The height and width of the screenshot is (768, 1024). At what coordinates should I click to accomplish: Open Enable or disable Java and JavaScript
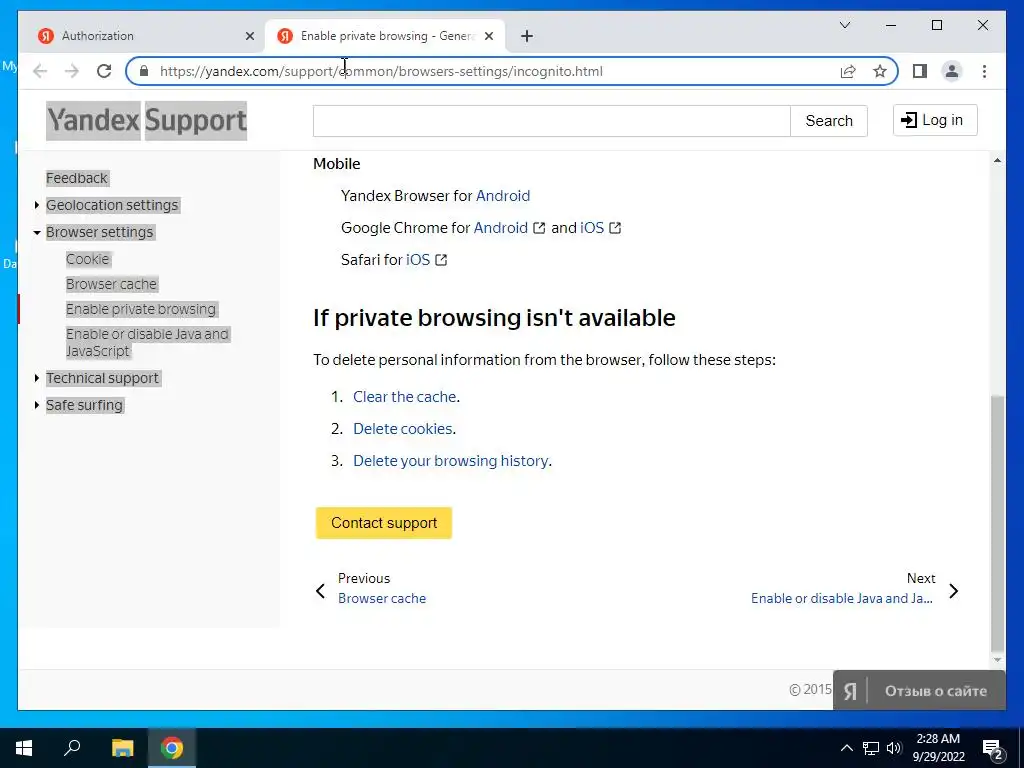[147, 342]
